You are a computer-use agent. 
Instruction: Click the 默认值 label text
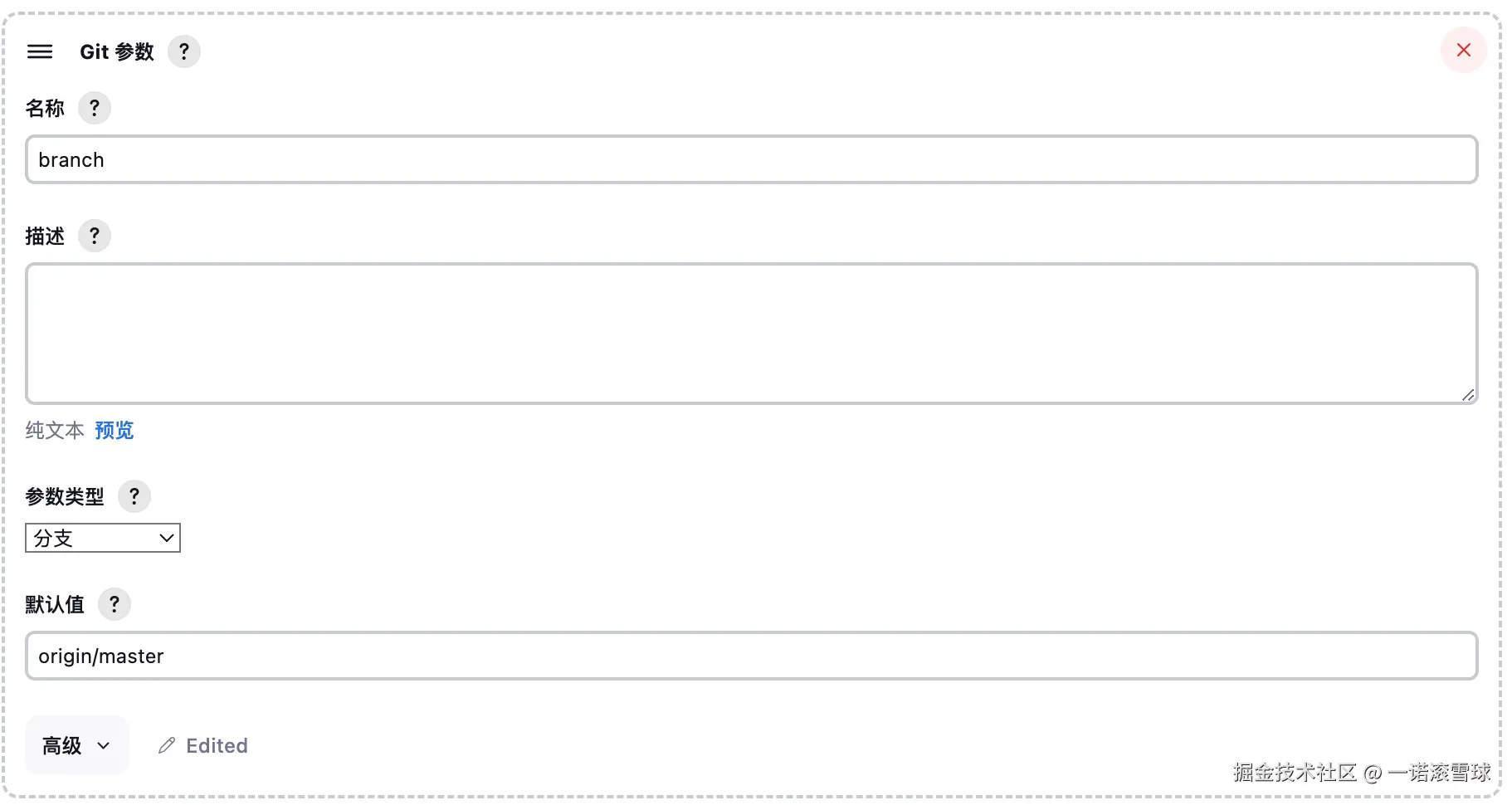pyautogui.click(x=55, y=605)
